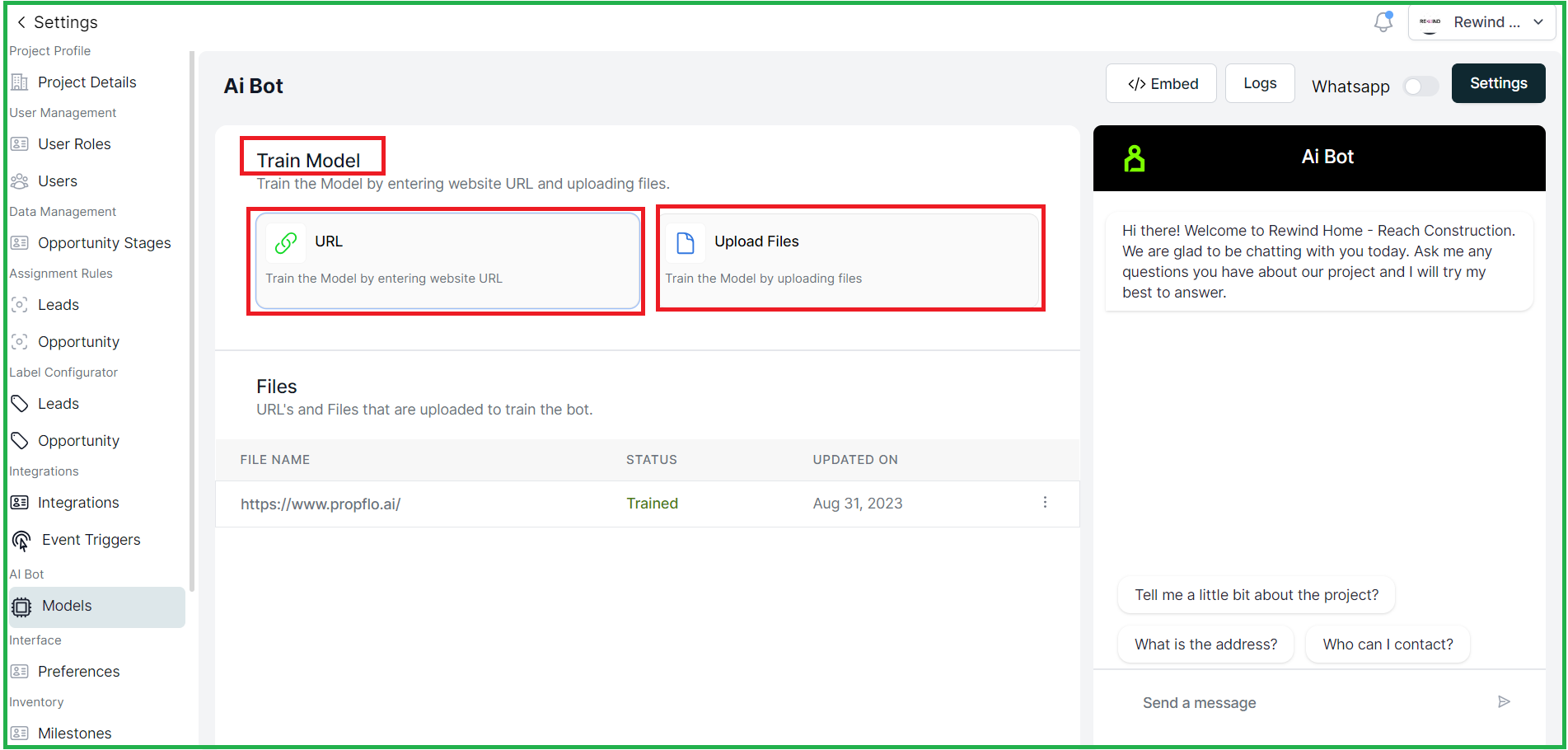Viewport: 1568px width, 750px height.
Task: Click the back arrow next to Settings
Action: [x=21, y=22]
